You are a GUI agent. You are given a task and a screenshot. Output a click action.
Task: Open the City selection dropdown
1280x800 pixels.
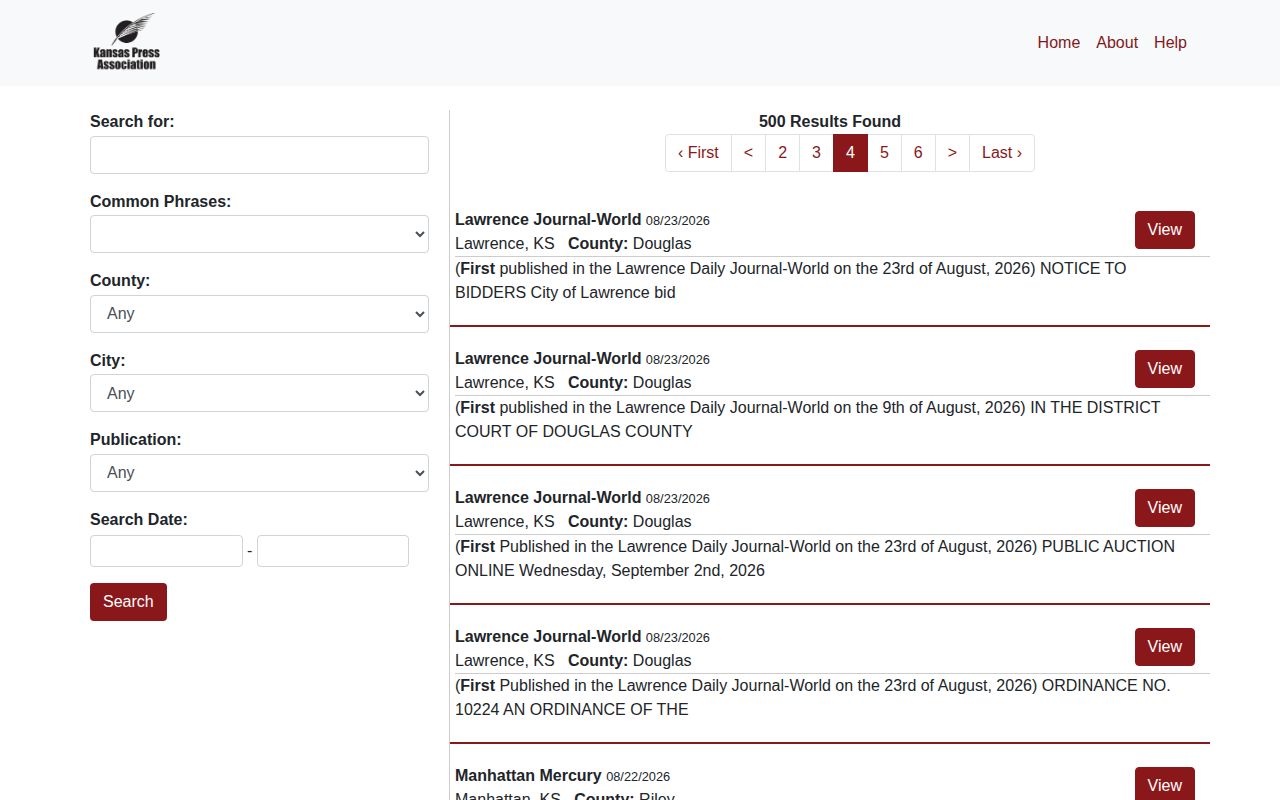(259, 393)
